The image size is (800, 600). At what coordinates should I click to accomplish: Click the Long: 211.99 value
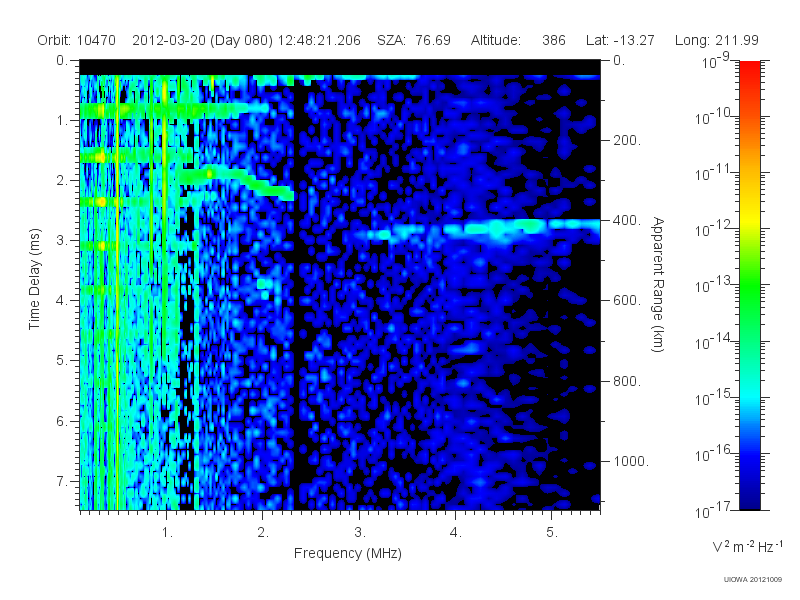click(x=716, y=40)
